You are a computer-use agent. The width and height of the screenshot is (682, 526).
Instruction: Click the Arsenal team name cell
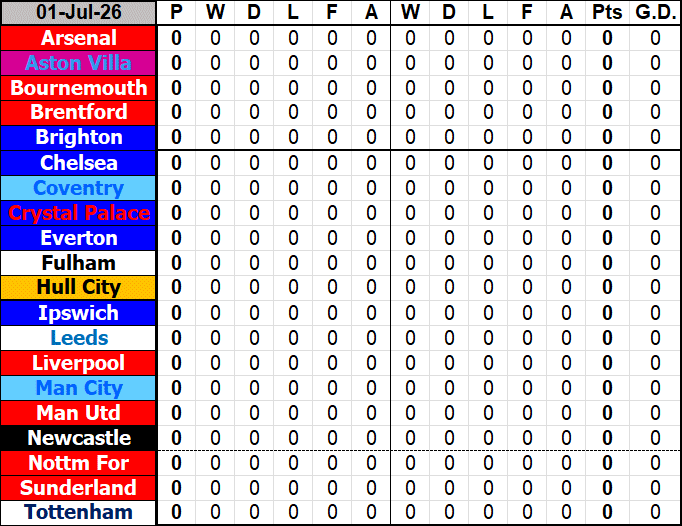(x=78, y=38)
